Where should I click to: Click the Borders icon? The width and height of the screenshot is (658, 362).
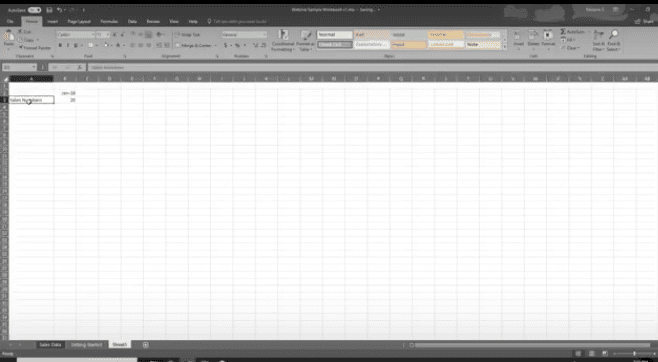coord(91,45)
